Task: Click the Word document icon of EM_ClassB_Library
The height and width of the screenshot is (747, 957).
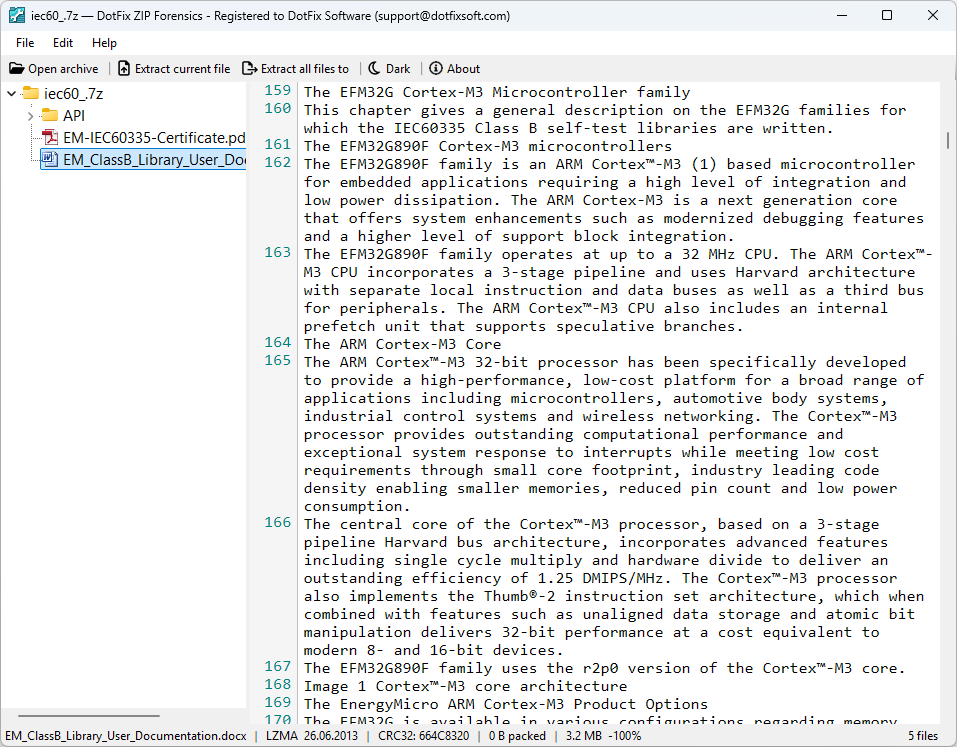Action: point(50,159)
